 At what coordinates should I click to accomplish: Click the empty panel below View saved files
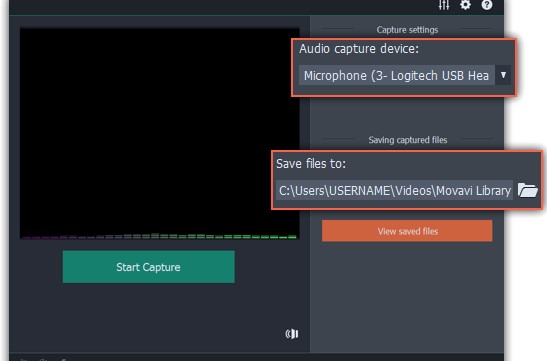point(407,296)
